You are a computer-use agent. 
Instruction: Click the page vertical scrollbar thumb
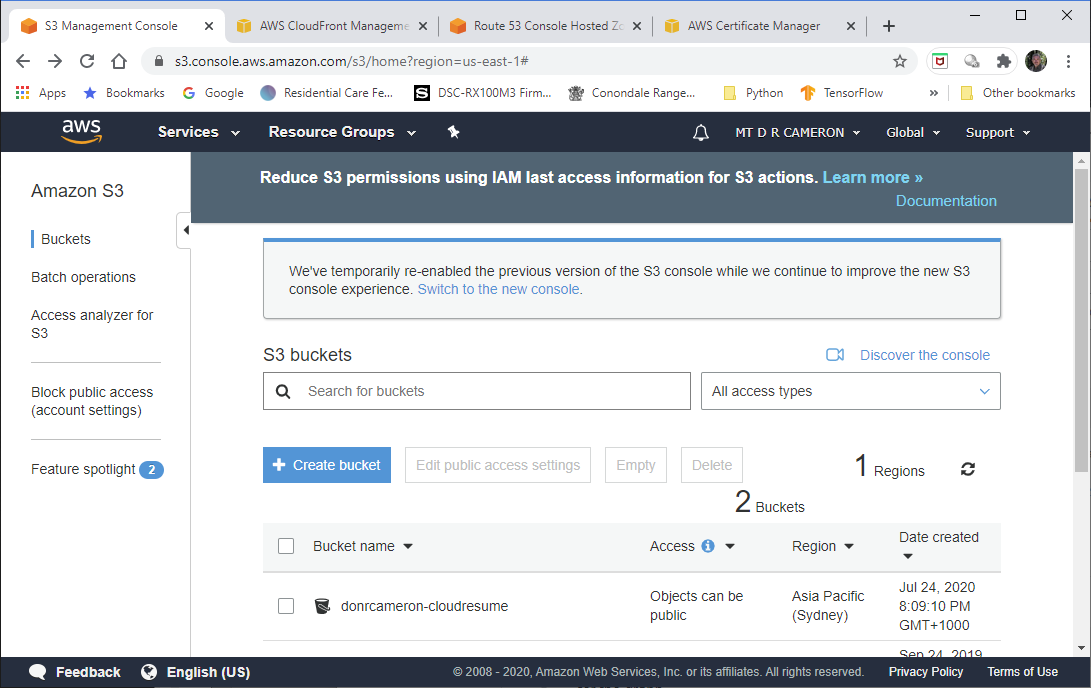(1081, 320)
